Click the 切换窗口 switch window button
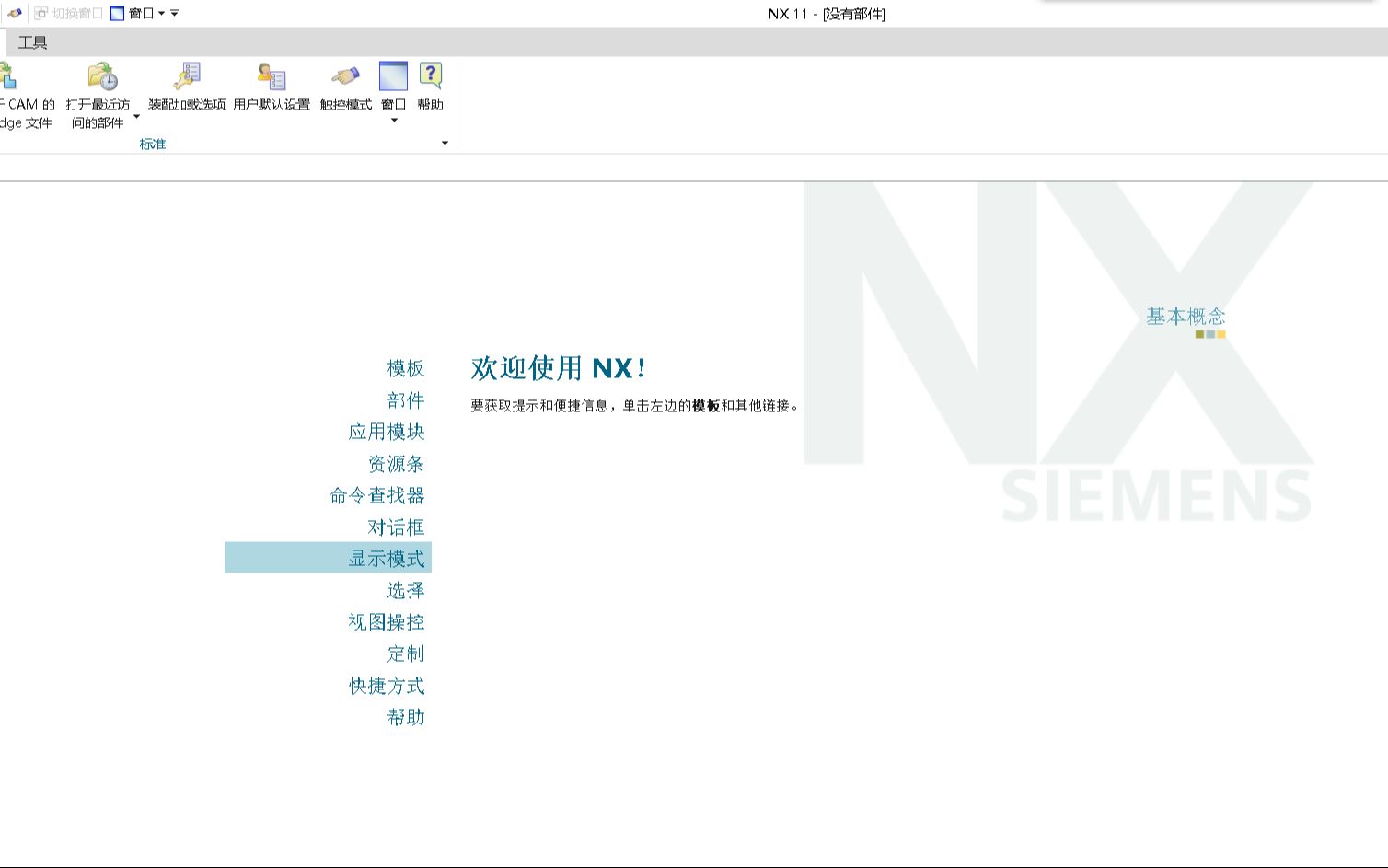1388x868 pixels. (x=68, y=14)
